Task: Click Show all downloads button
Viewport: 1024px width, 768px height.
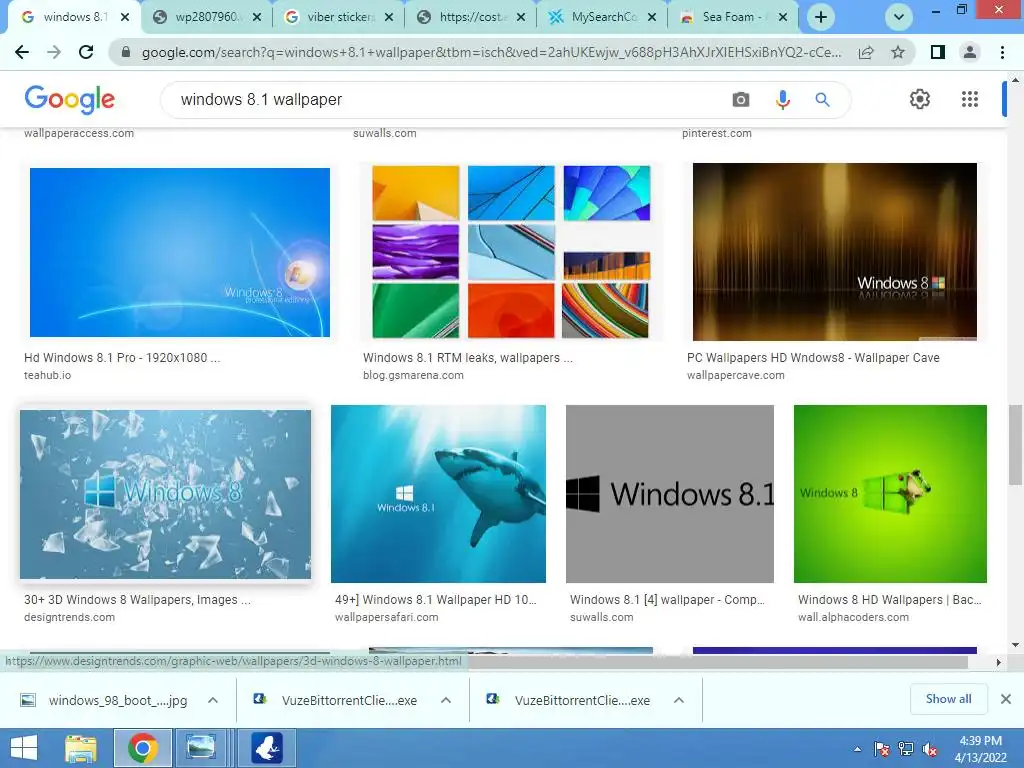Action: (x=948, y=699)
